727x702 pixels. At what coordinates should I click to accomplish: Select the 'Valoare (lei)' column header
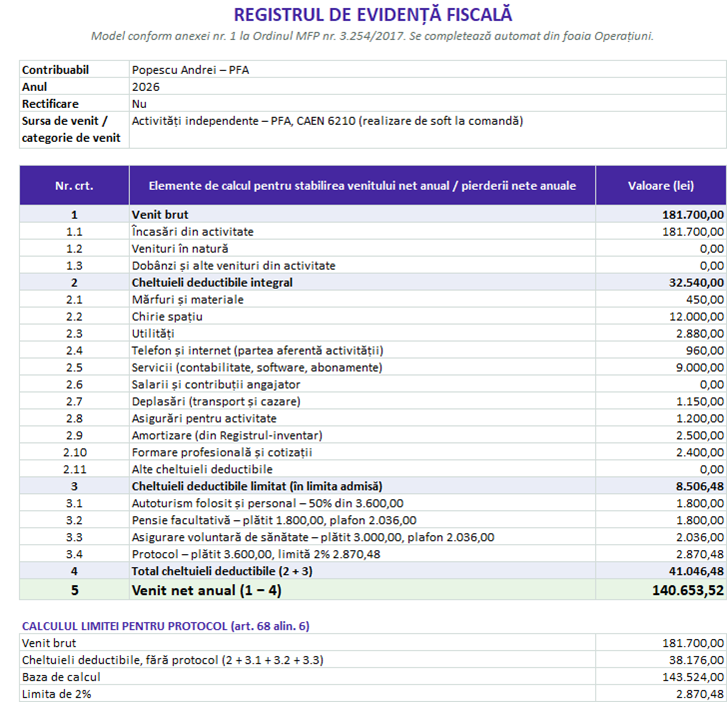661,185
